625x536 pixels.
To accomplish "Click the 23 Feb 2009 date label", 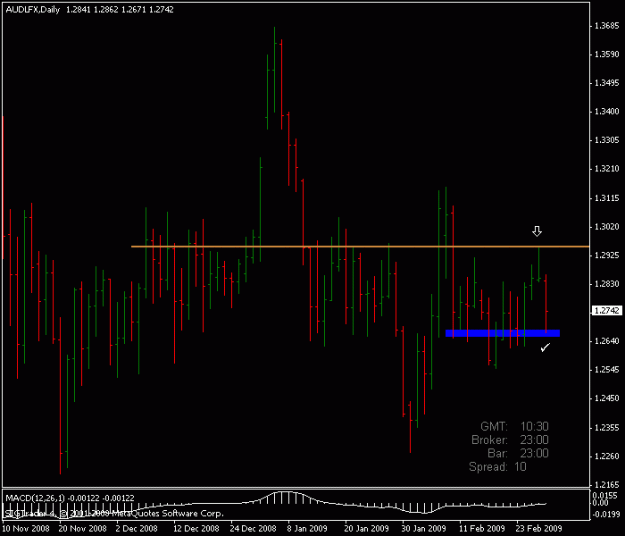I will (539, 529).
